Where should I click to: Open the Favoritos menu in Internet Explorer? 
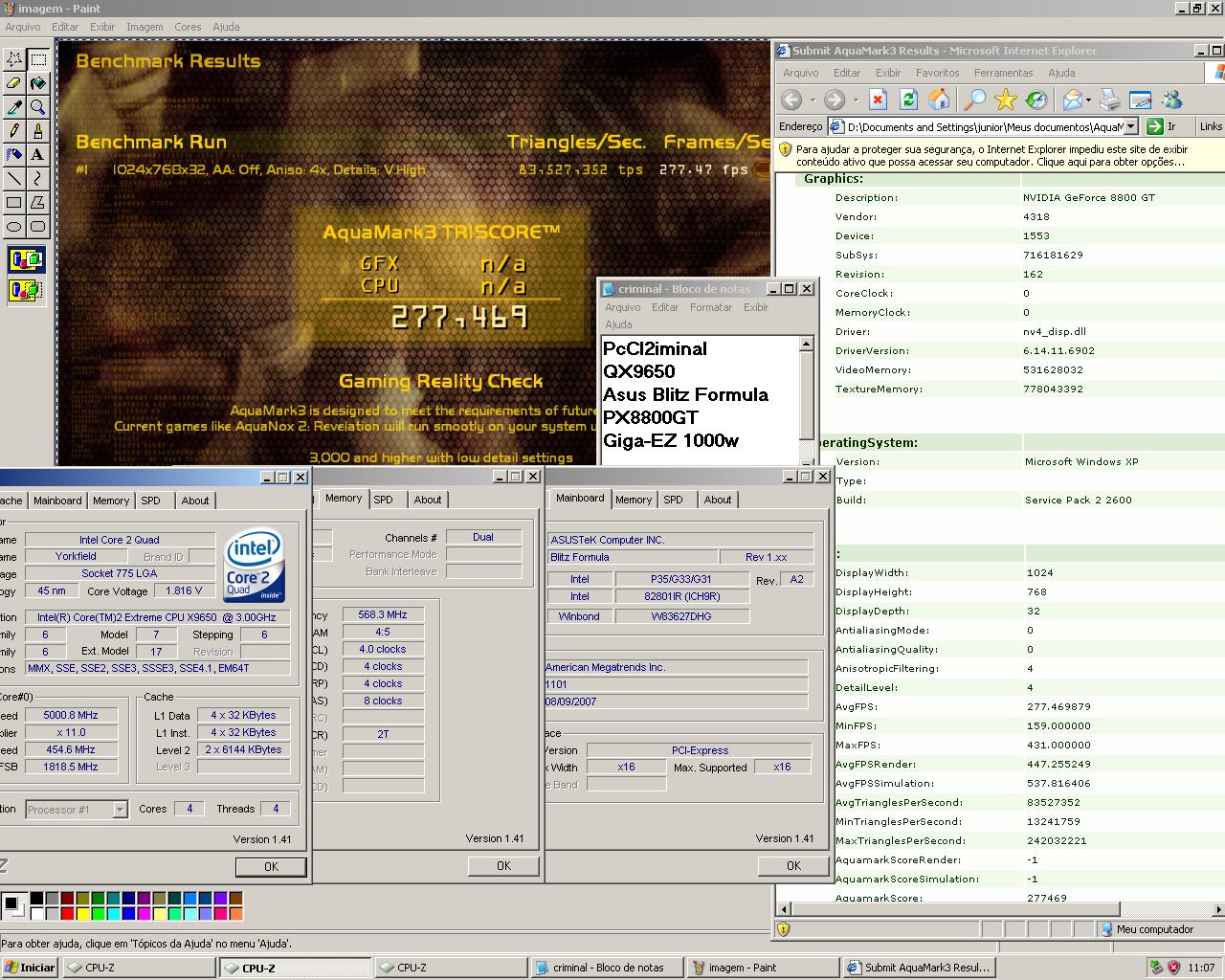[937, 73]
